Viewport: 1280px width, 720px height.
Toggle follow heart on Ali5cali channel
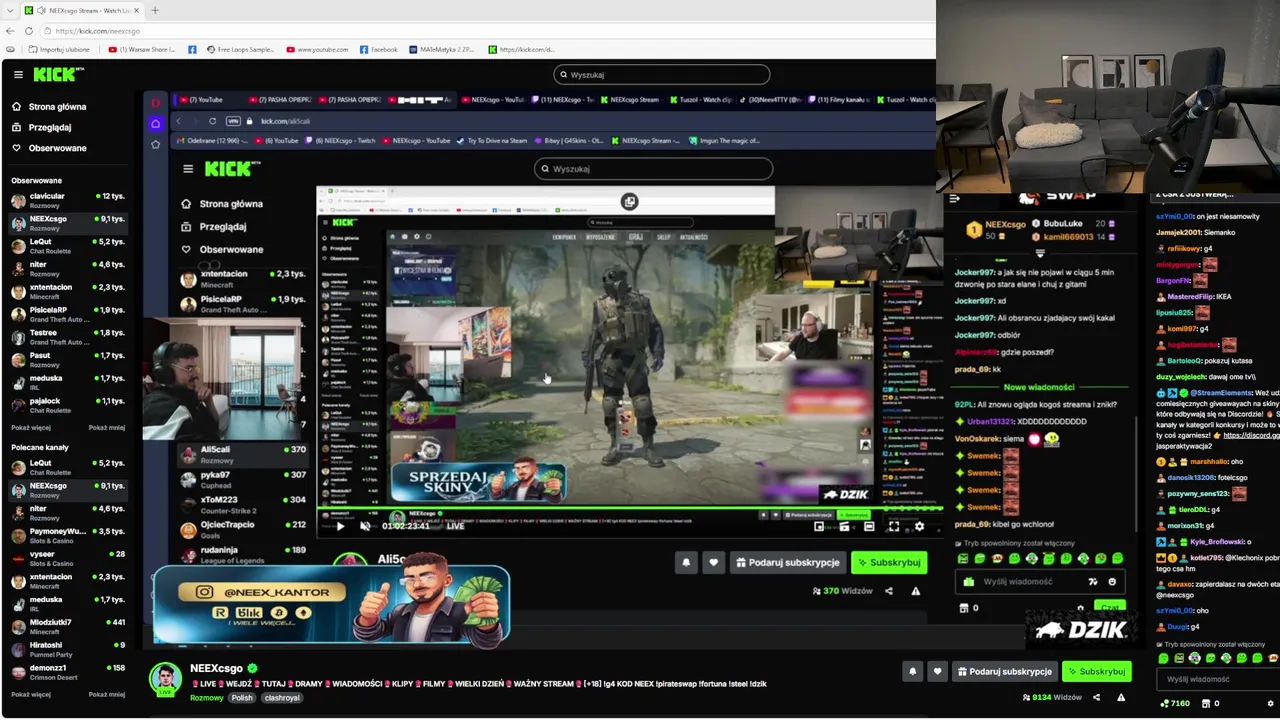pos(713,562)
